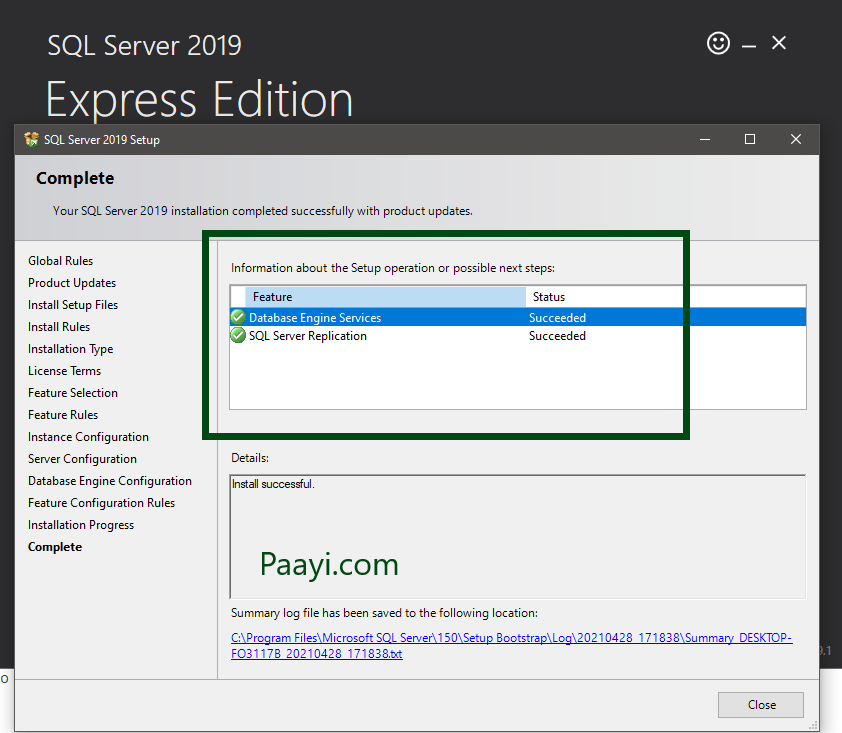Select License Terms in the sidebar

pos(64,370)
